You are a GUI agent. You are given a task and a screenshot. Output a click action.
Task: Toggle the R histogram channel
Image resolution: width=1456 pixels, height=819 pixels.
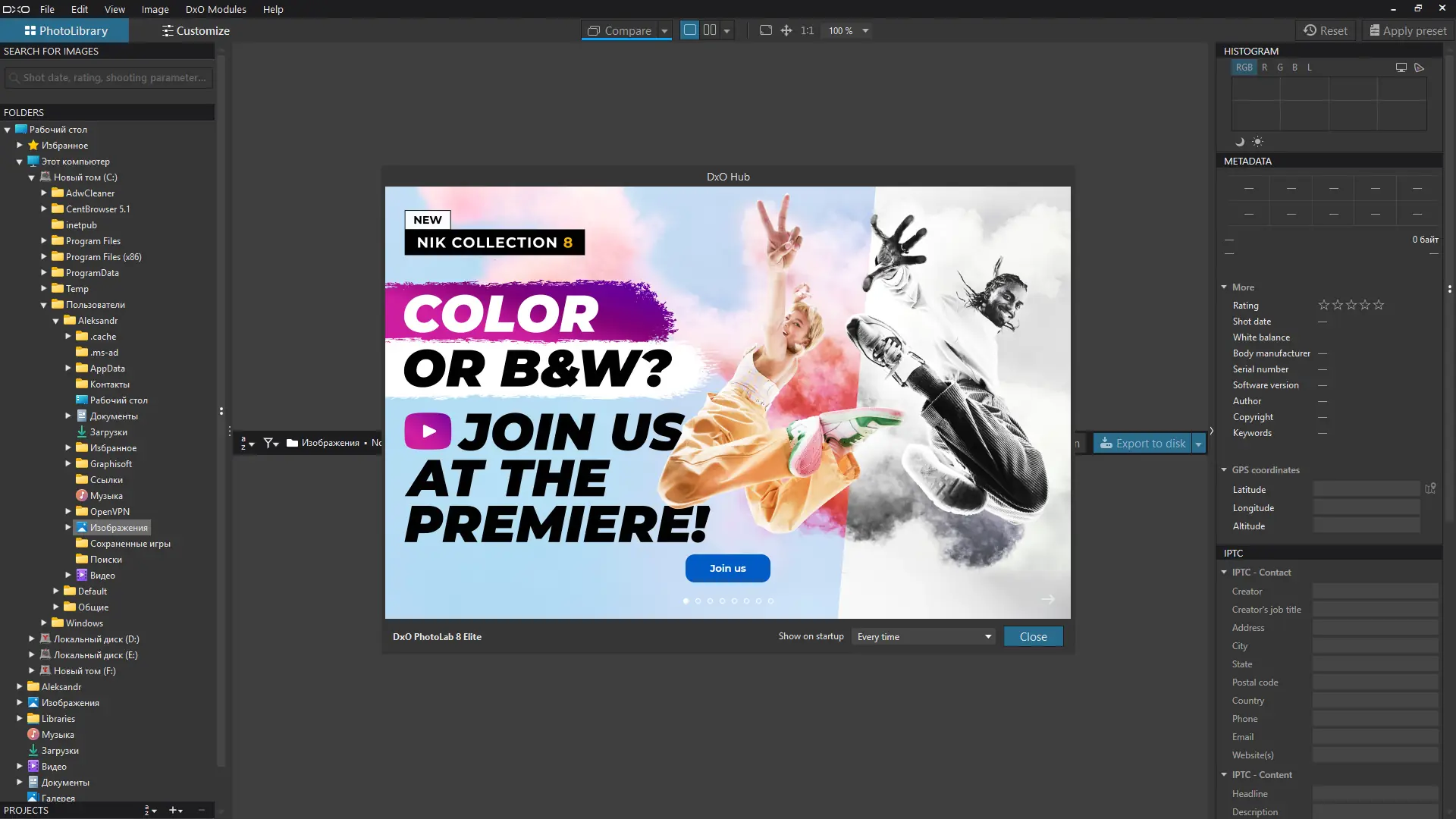[1264, 67]
